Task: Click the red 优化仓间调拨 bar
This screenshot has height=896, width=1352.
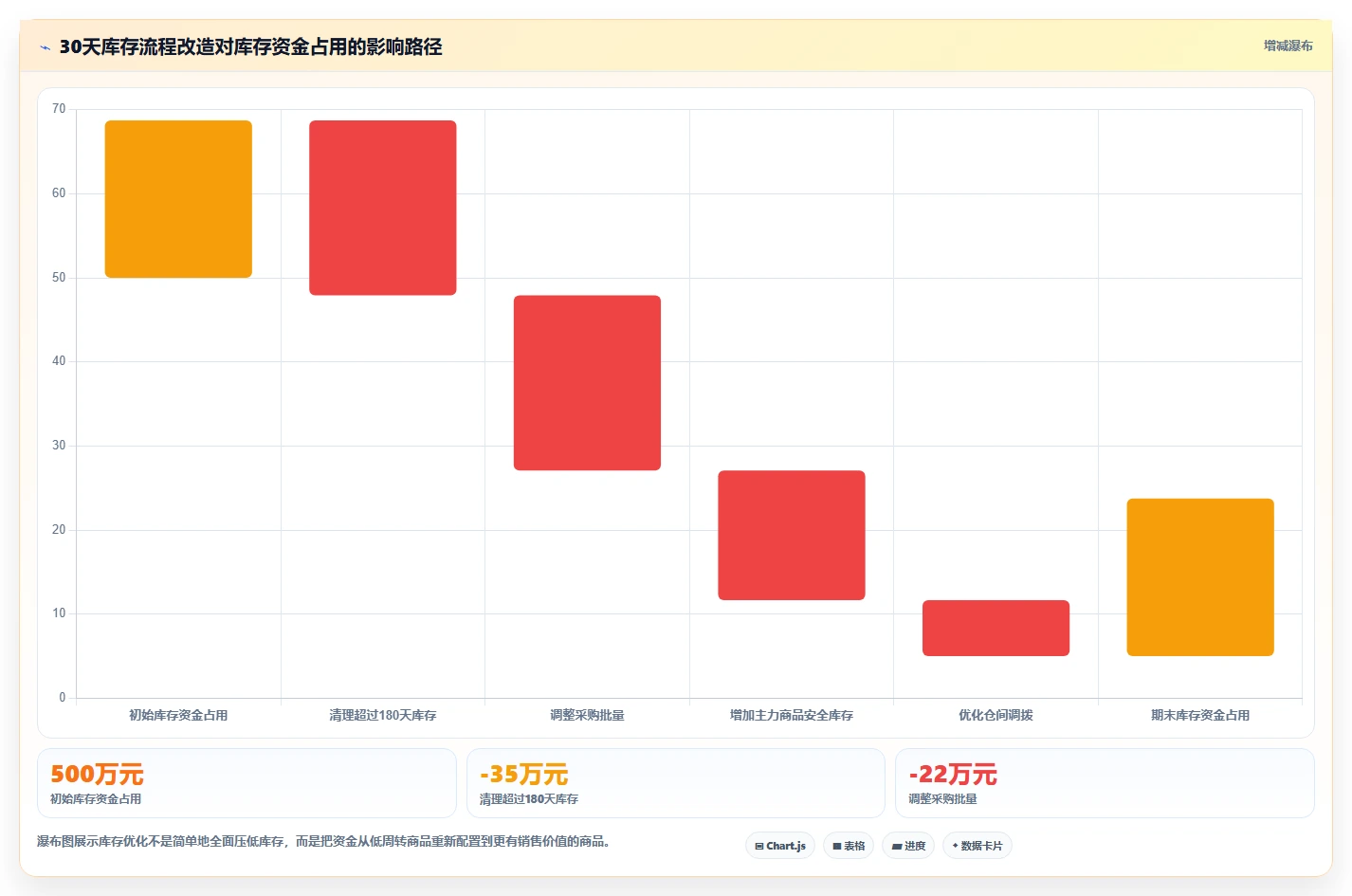Action: click(996, 628)
